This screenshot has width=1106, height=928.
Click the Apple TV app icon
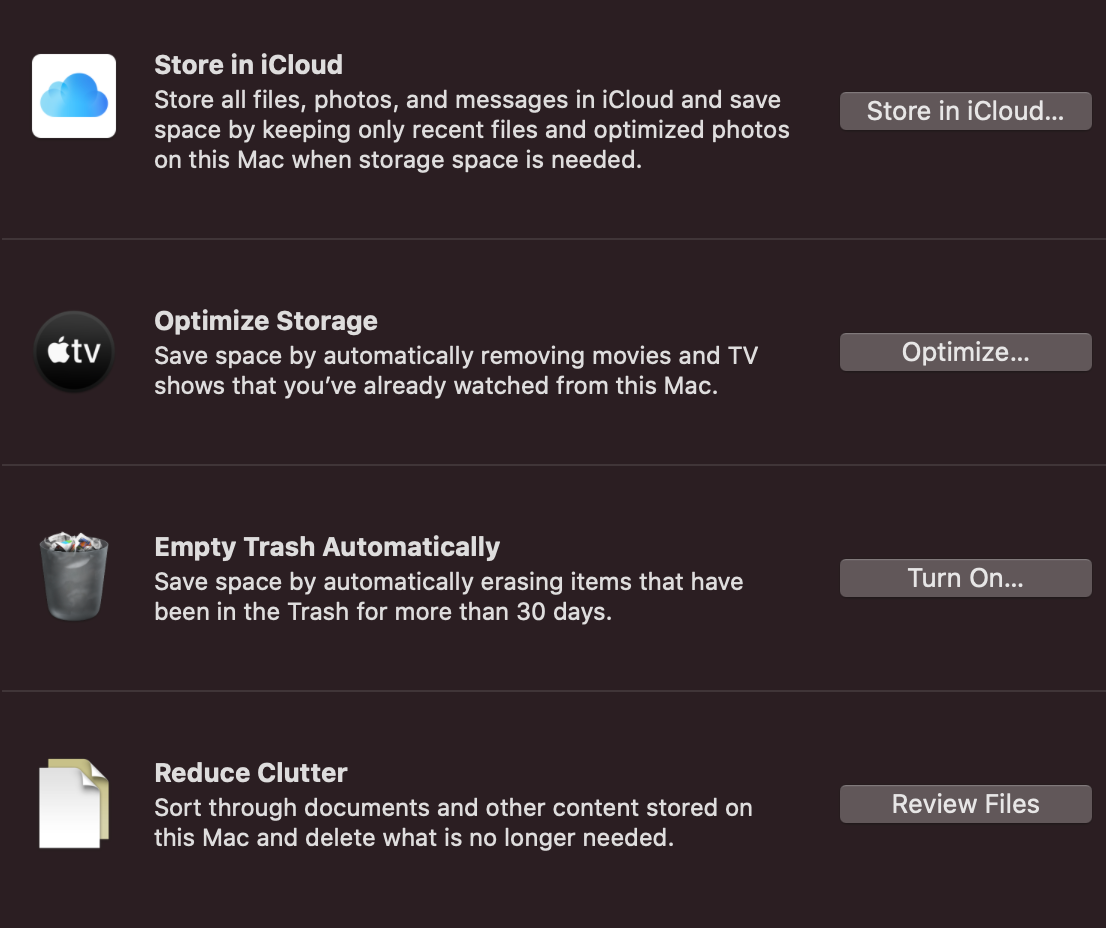pyautogui.click(x=74, y=351)
